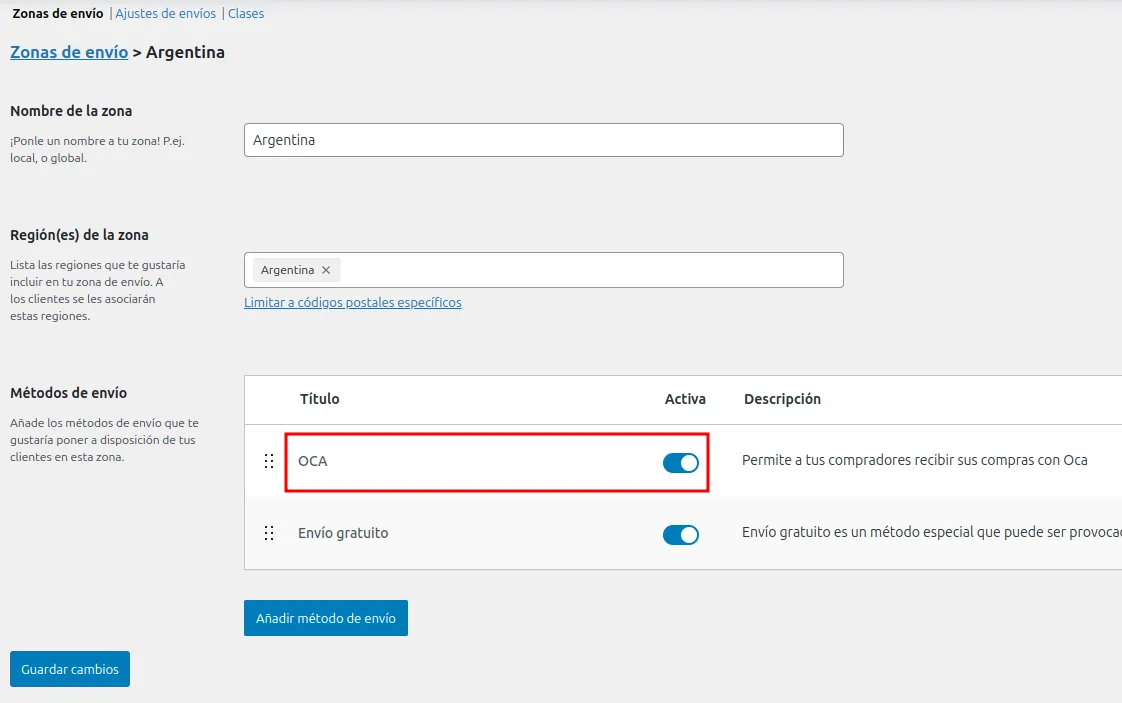The width and height of the screenshot is (1122, 703).
Task: Open the OCA shipping method title
Action: point(313,461)
